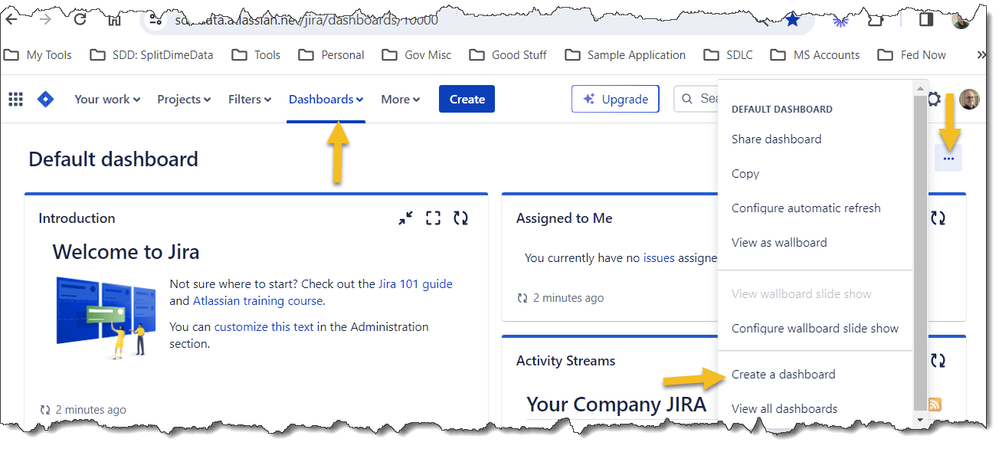This screenshot has width=999, height=452.
Task: Open the Fed Now bookmark folder
Action: click(912, 55)
